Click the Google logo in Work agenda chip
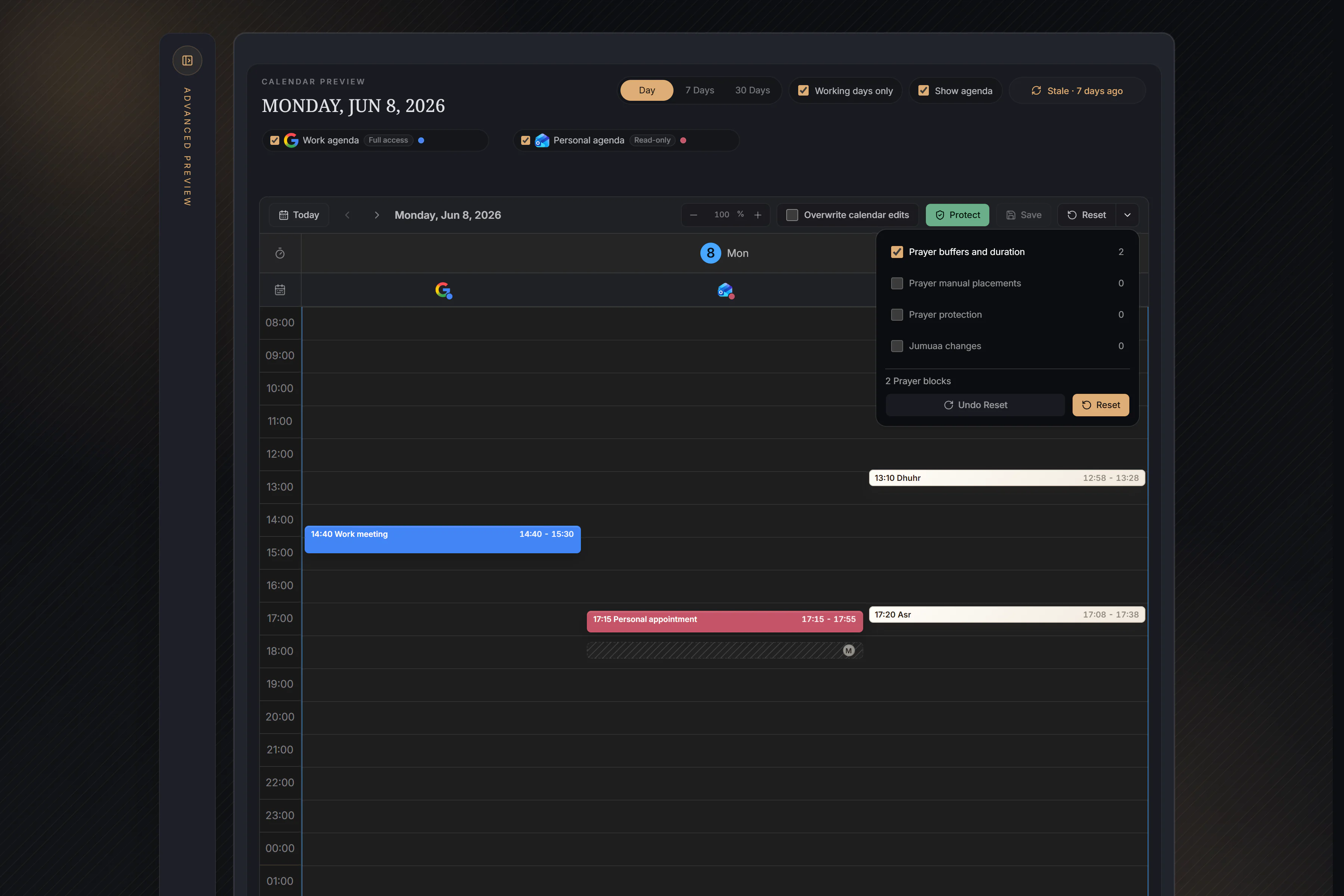Viewport: 1344px width, 896px height. (291, 140)
